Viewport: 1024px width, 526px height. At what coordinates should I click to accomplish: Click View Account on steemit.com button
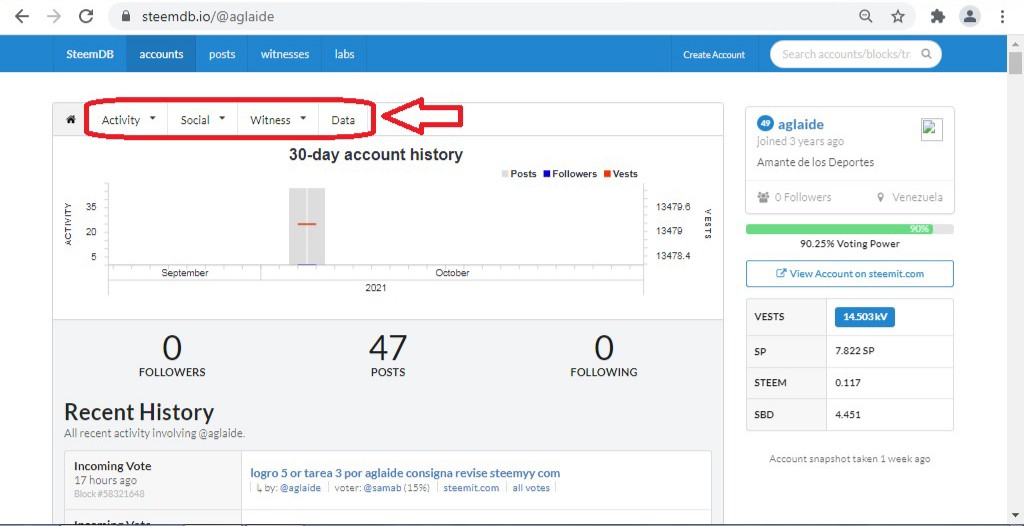tap(850, 274)
